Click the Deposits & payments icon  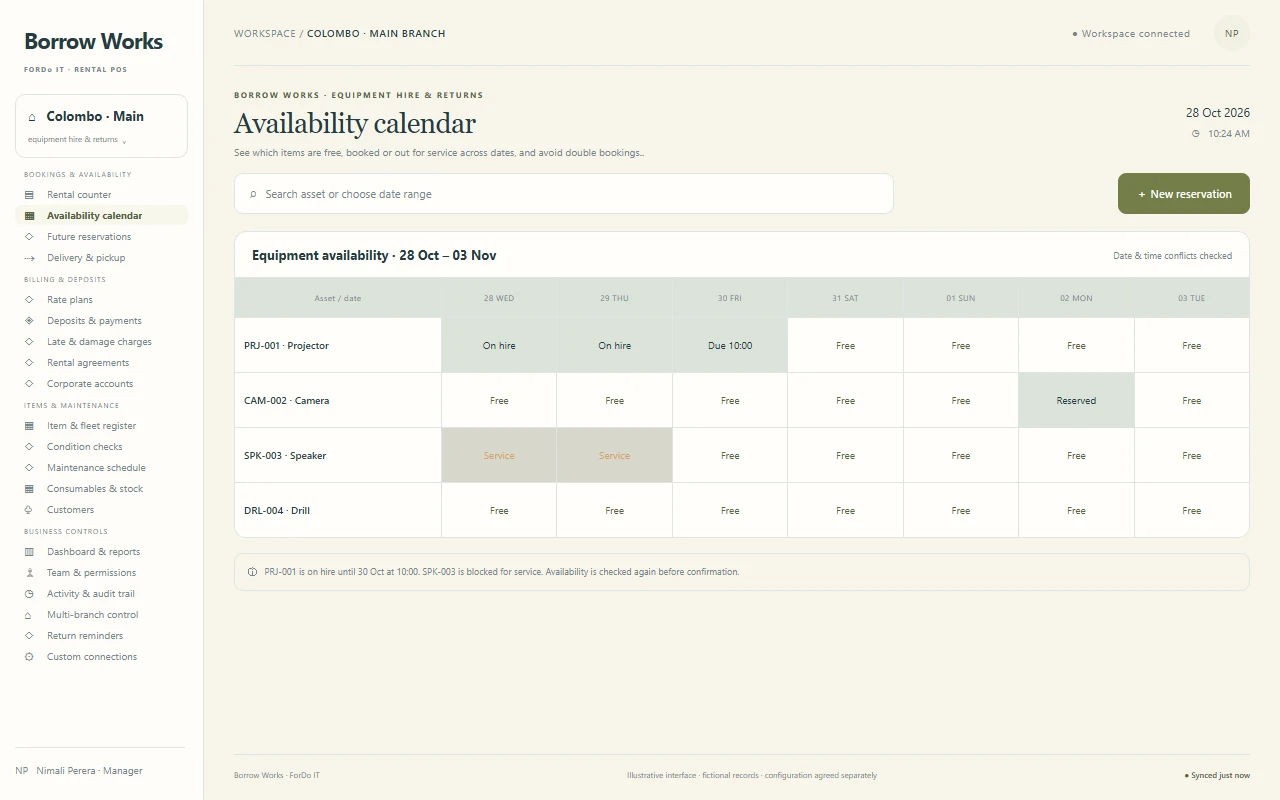pyautogui.click(x=29, y=321)
